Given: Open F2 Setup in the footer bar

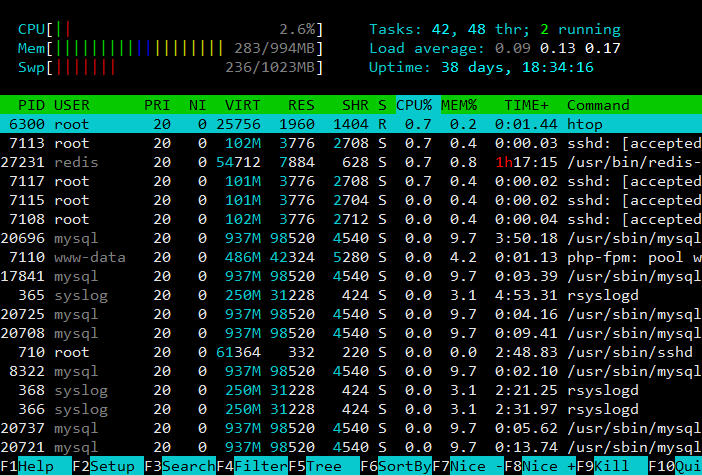Looking at the screenshot, I should 108,467.
